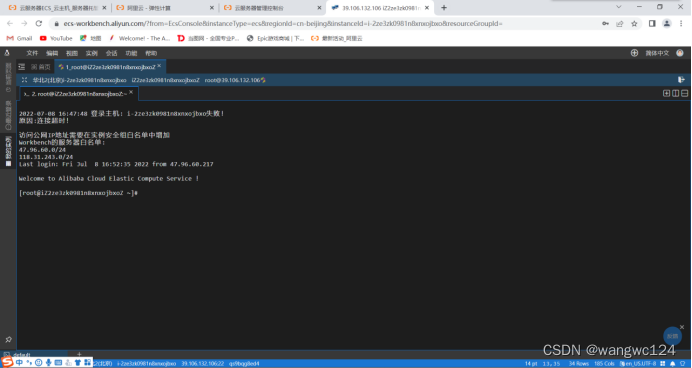
Task: Open the 功能 (Function) menu
Action: 131,53
